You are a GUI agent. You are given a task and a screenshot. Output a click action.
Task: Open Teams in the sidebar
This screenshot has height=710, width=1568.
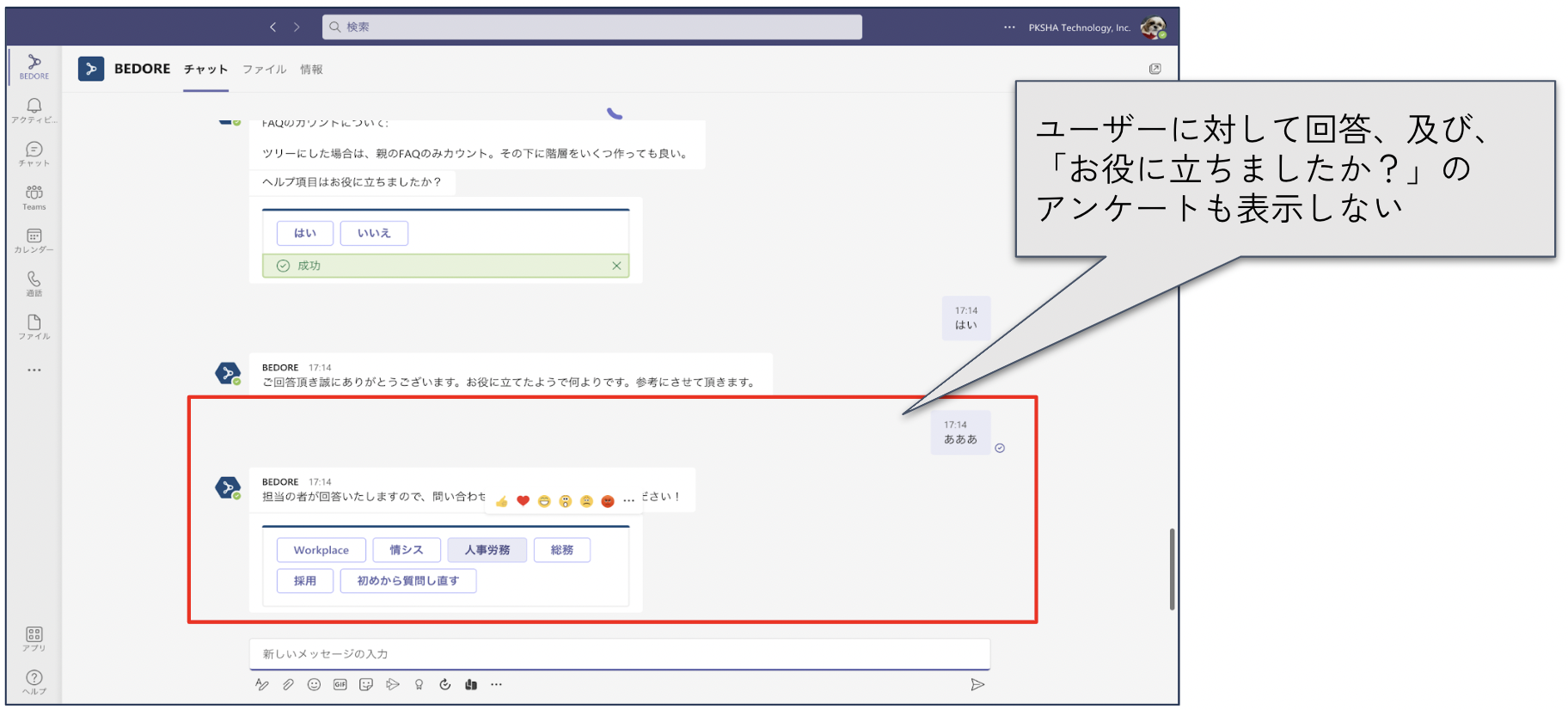click(x=34, y=197)
